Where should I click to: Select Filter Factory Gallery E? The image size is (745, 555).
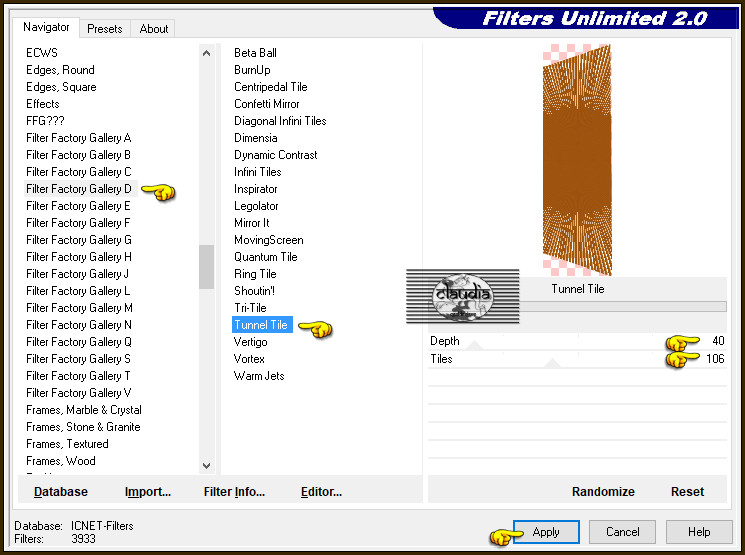[78, 206]
